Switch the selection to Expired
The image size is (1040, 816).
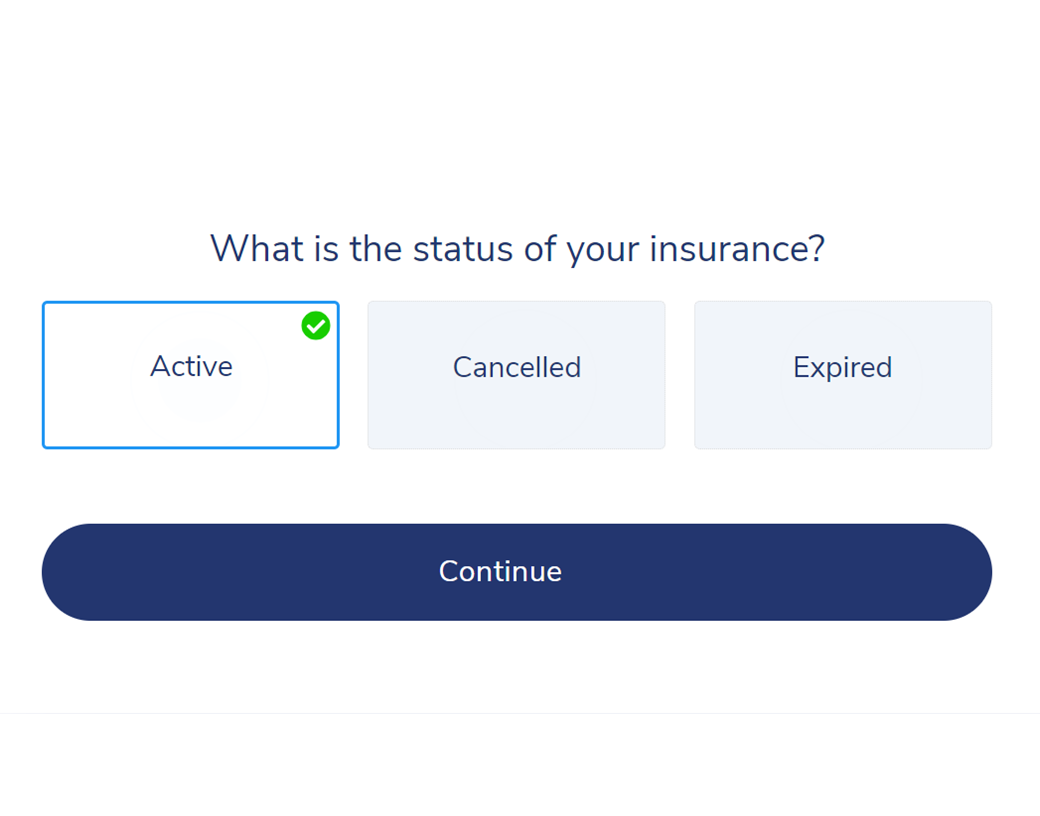pyautogui.click(x=843, y=375)
